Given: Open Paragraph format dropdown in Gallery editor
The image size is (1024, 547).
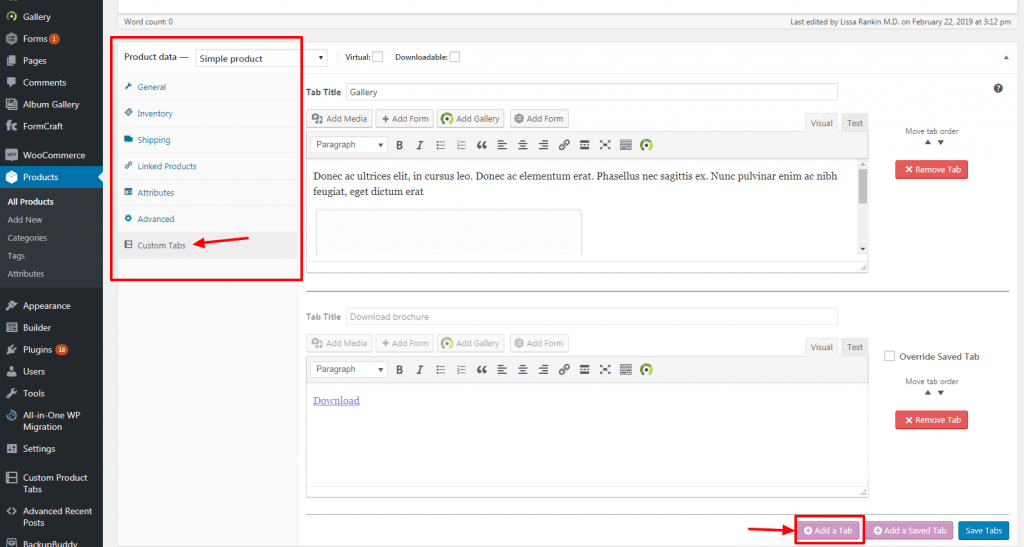Looking at the screenshot, I should [348, 145].
